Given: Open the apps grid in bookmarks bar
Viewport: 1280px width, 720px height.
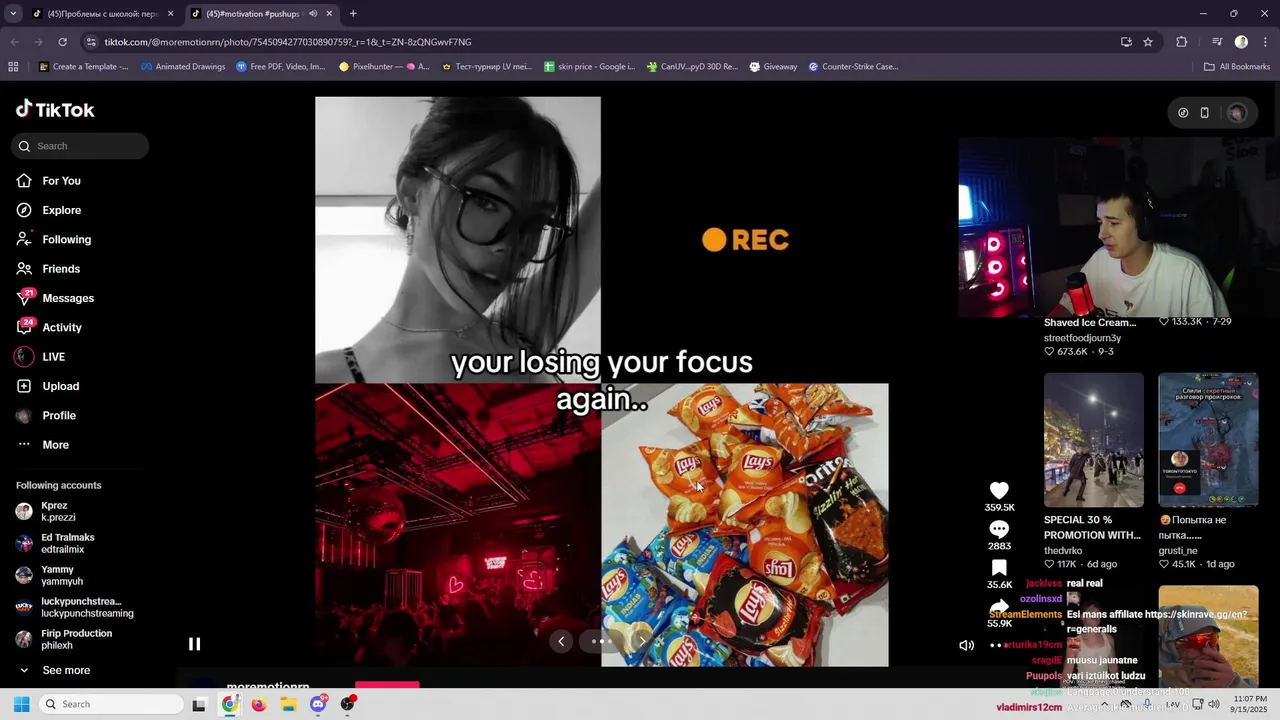Looking at the screenshot, I should coord(13,67).
